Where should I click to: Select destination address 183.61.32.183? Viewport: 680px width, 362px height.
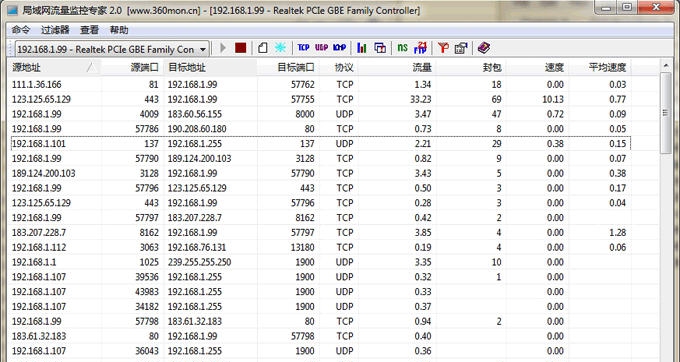coord(195,321)
